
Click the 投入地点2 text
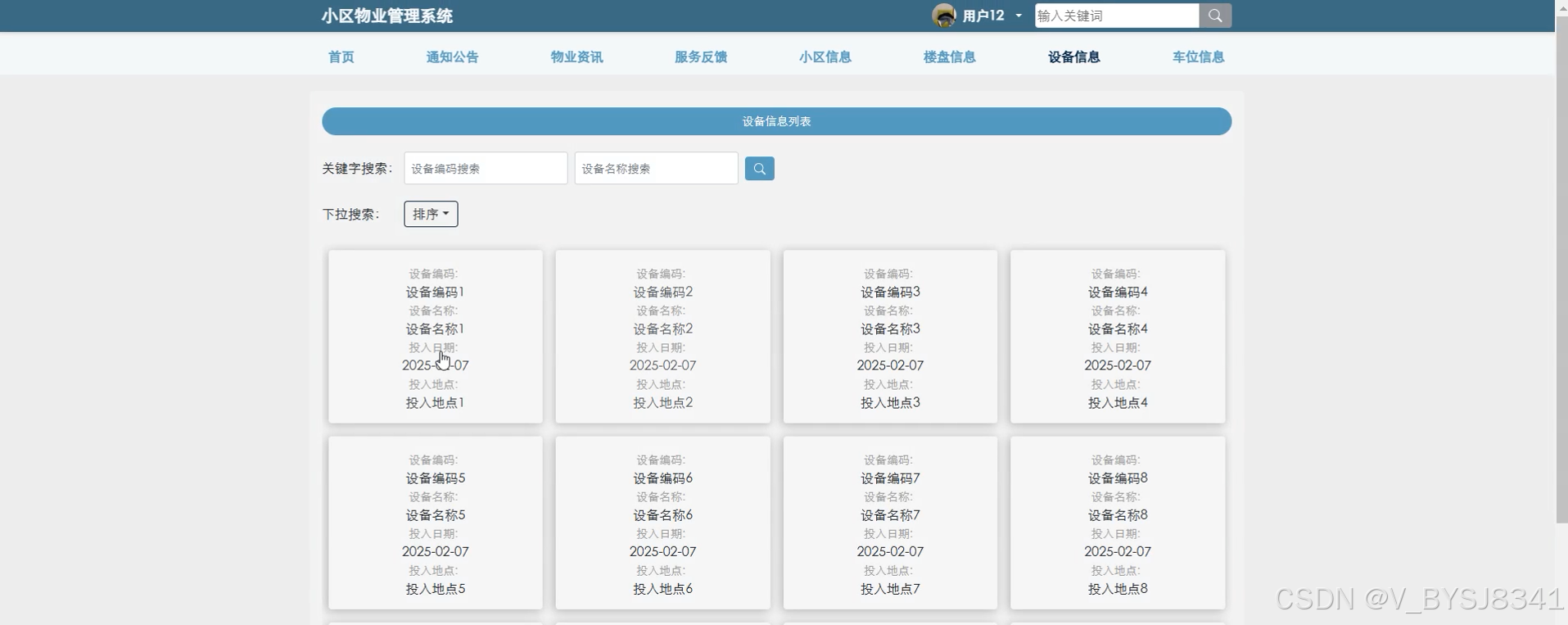(x=663, y=402)
